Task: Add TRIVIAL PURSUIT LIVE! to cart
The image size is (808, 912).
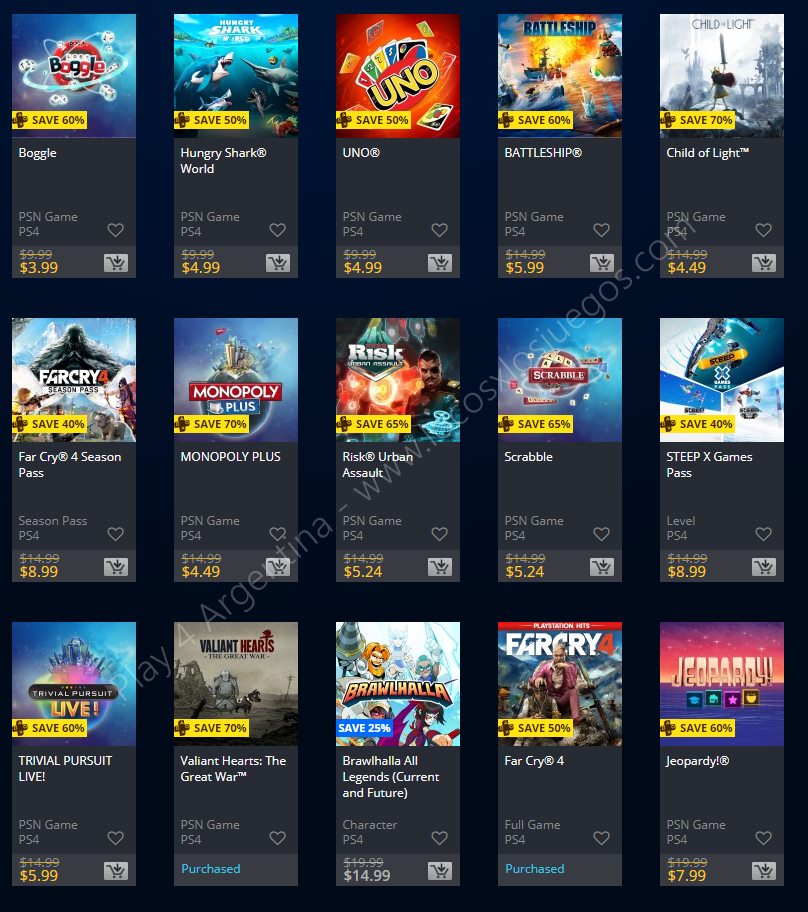Action: [x=116, y=871]
